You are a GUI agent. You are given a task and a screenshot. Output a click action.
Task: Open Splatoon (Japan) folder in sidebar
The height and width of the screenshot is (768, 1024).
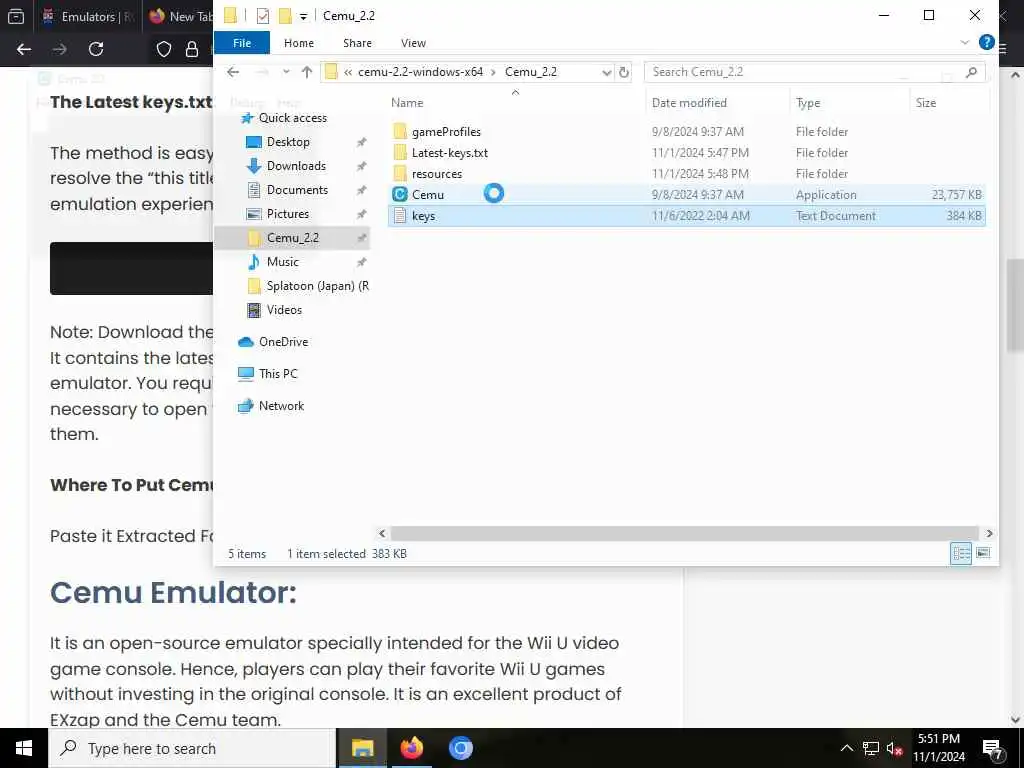click(317, 286)
